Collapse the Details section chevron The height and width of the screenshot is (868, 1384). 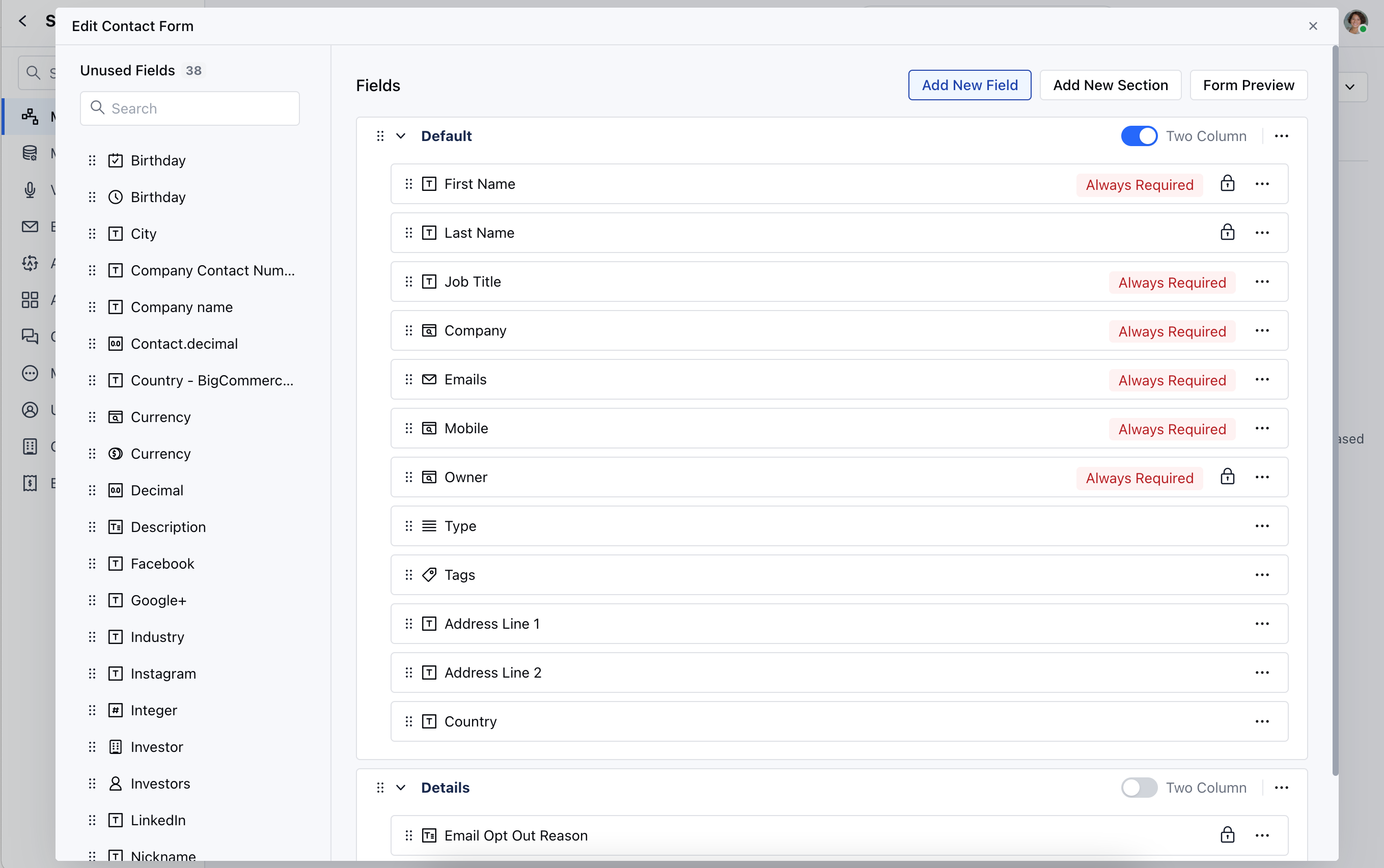coord(401,788)
